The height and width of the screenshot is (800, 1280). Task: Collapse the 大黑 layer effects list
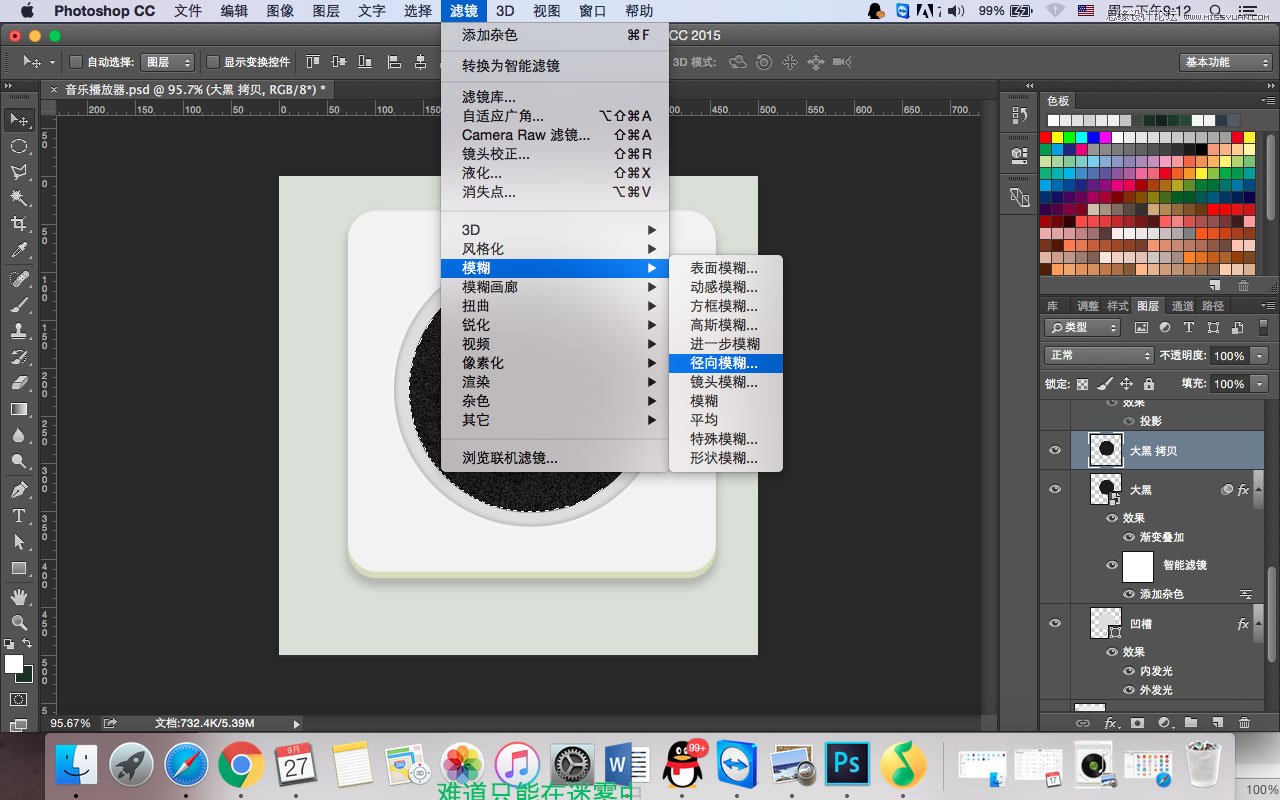1260,490
